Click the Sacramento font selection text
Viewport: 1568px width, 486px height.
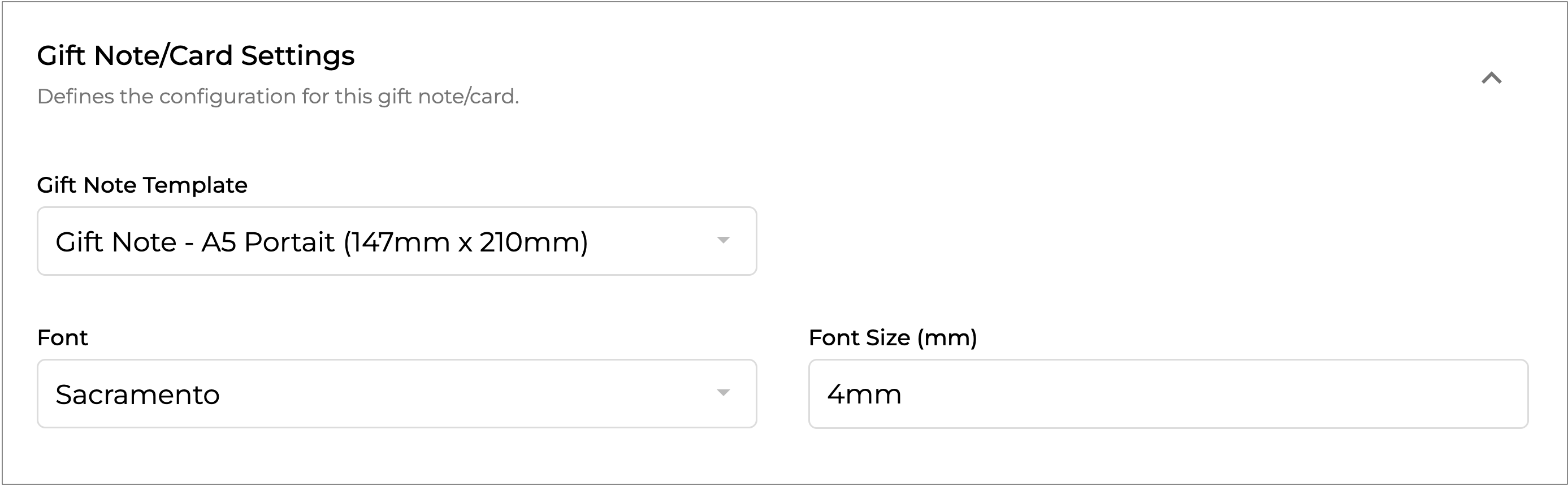coord(137,395)
